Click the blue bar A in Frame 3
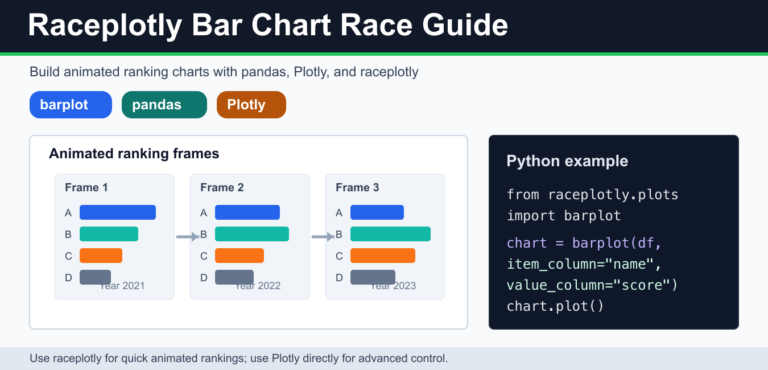Screen dimensions: 768x370 [377, 213]
